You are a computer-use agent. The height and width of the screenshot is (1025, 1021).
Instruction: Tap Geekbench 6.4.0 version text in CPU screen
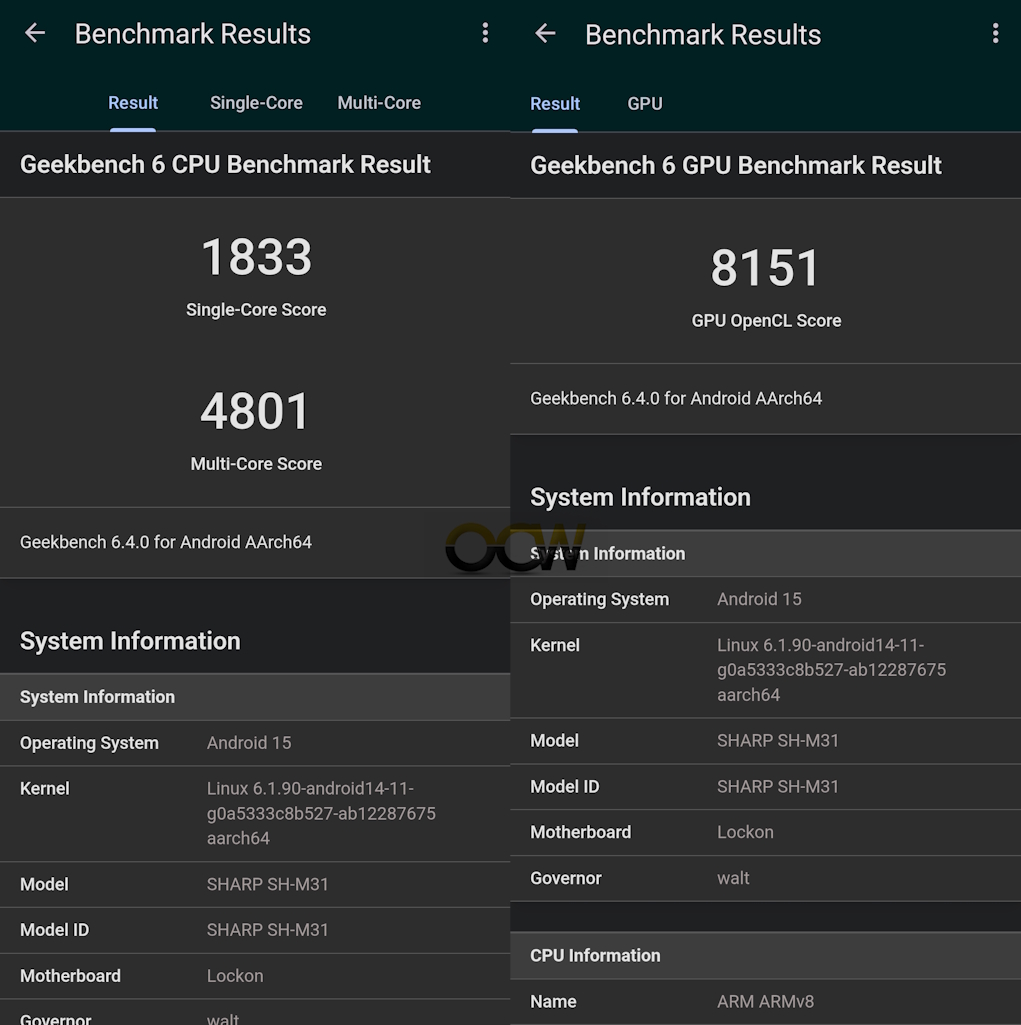click(166, 542)
